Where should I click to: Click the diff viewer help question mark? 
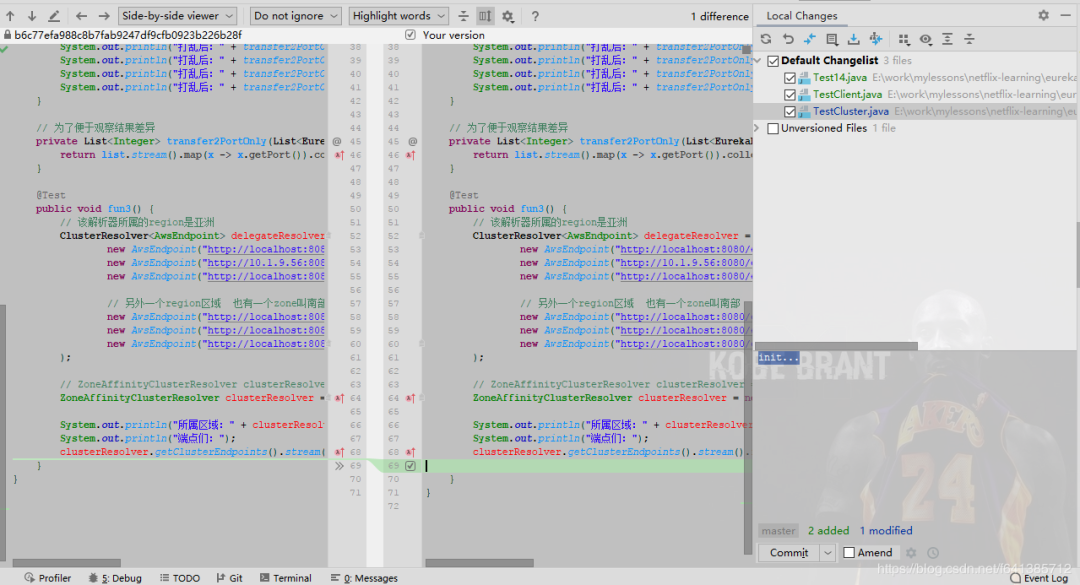pos(535,16)
